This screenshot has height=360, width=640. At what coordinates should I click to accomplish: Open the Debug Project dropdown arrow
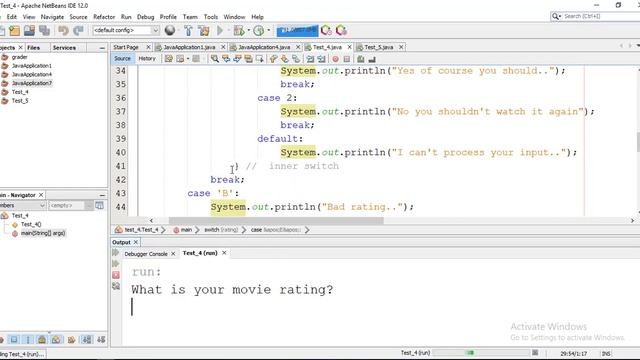click(x=249, y=30)
